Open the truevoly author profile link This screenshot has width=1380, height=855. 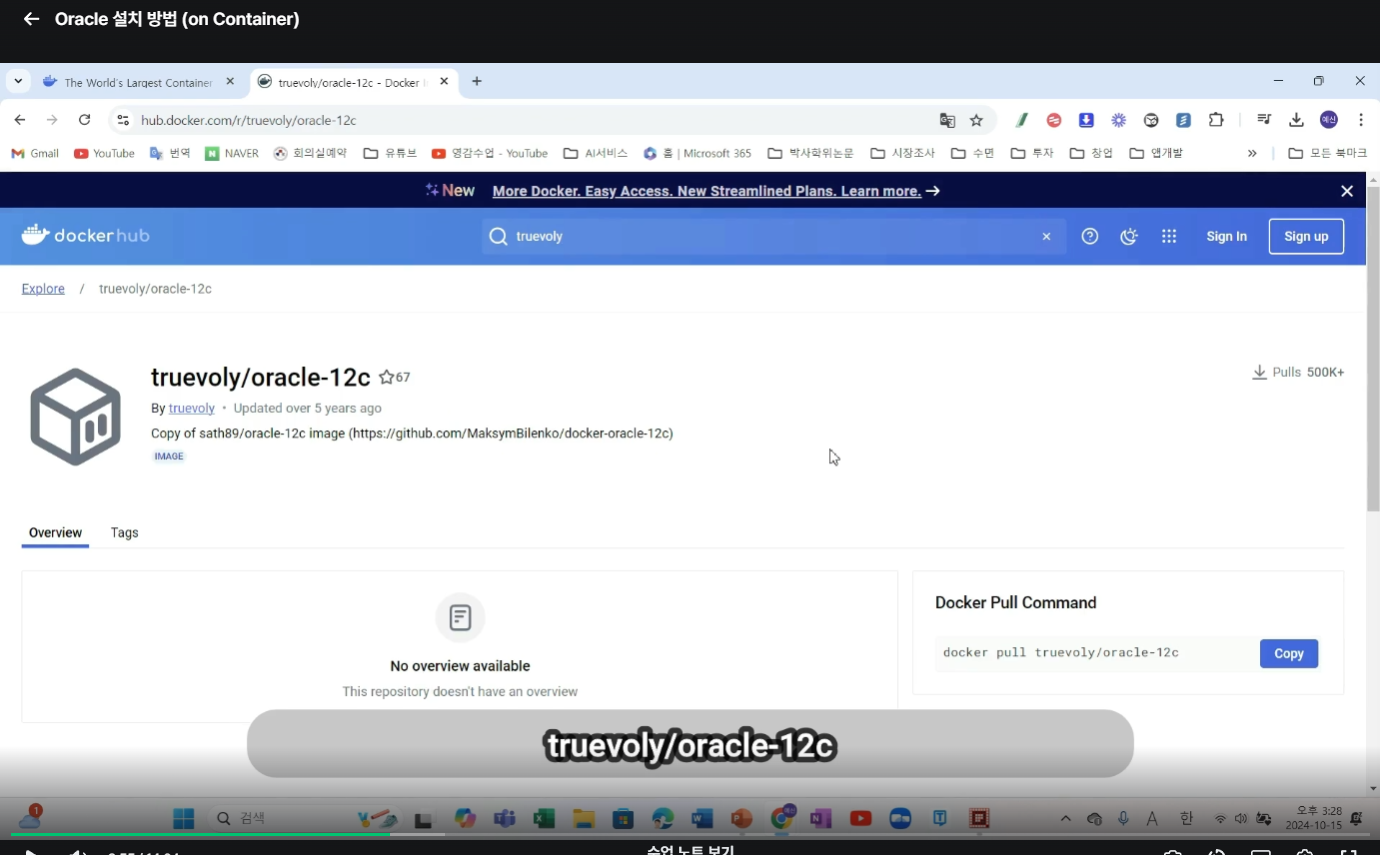192,408
